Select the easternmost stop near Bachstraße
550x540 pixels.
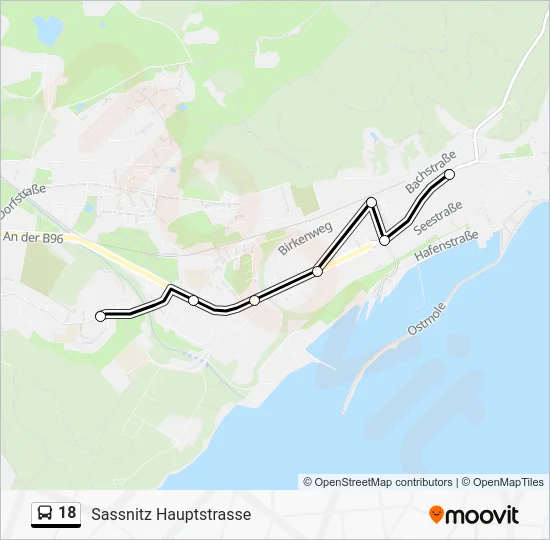pyautogui.click(x=449, y=174)
